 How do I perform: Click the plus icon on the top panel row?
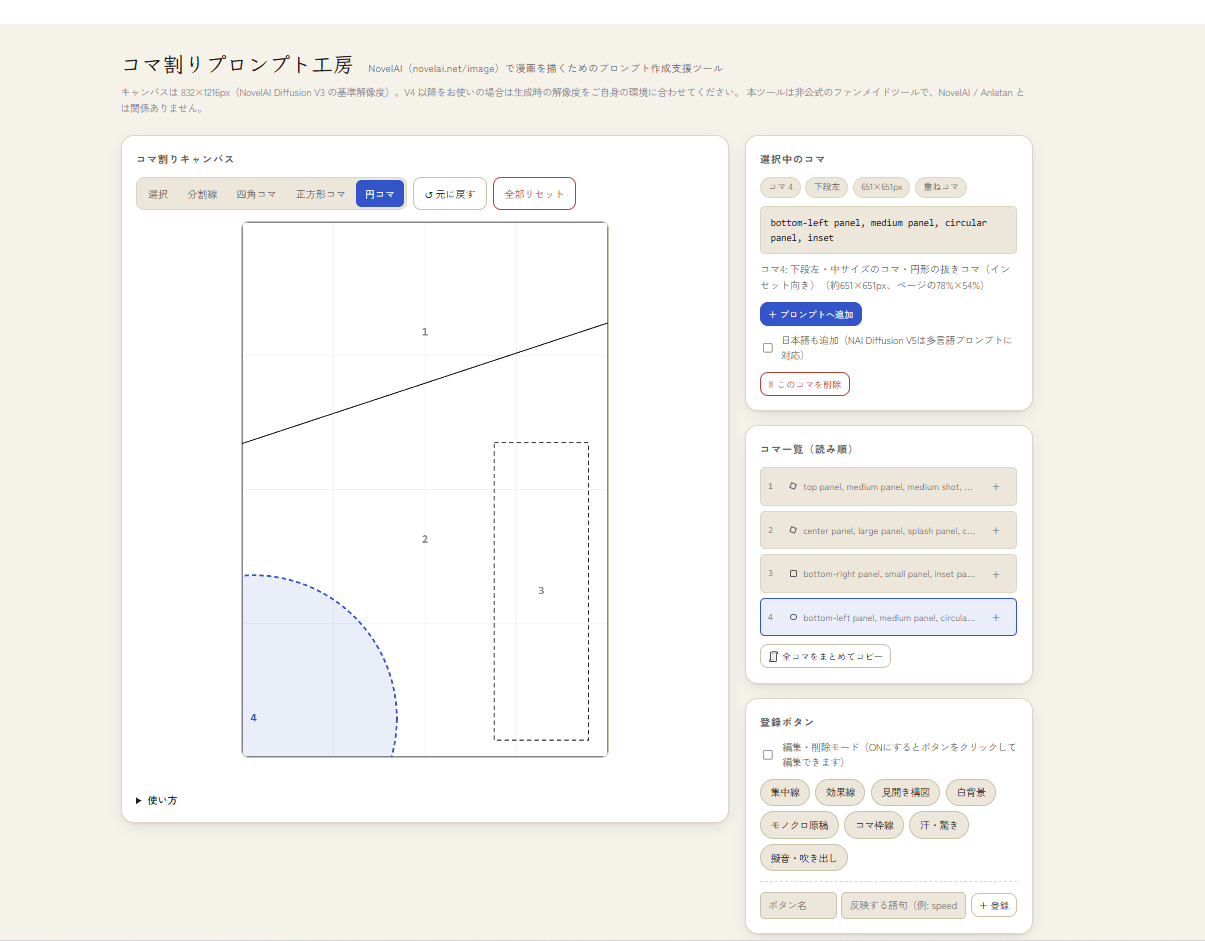(996, 487)
